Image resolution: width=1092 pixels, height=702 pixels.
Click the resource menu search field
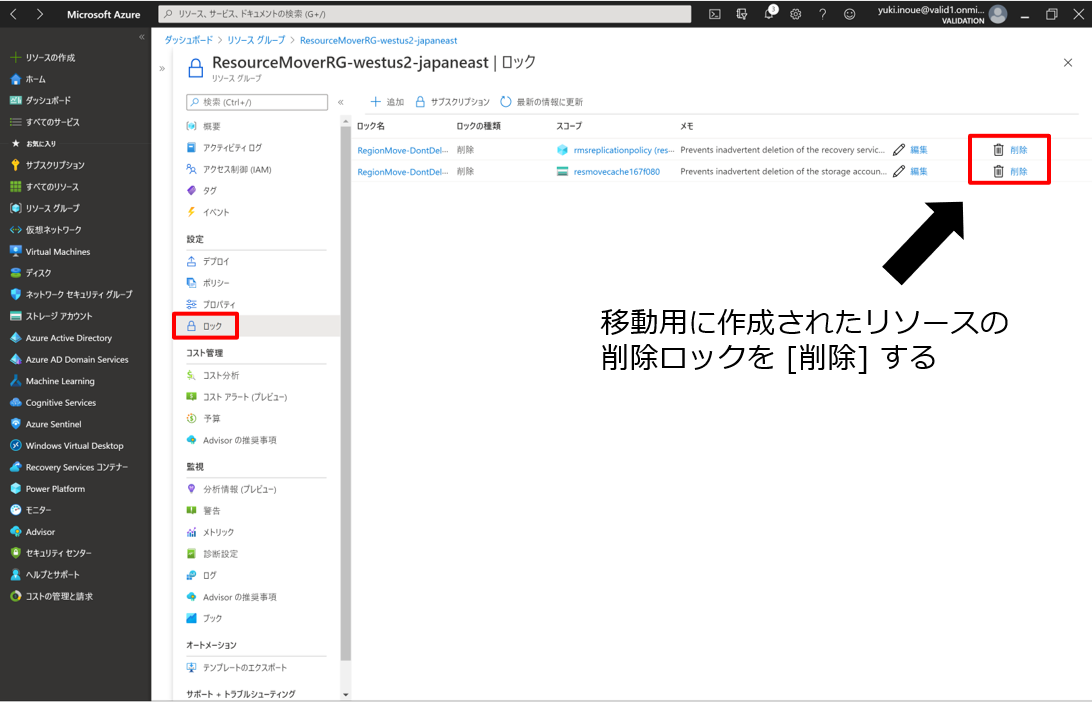[x=257, y=102]
